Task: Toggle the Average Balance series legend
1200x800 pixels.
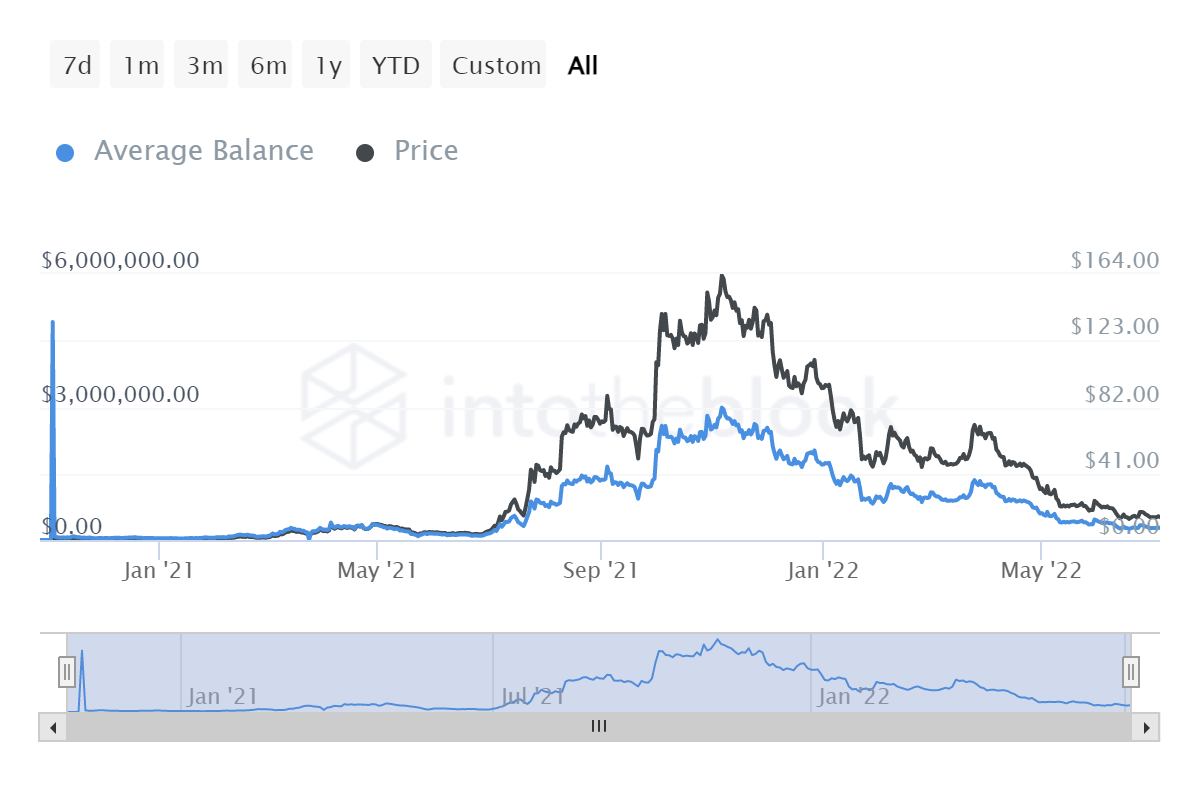Action: (x=203, y=151)
